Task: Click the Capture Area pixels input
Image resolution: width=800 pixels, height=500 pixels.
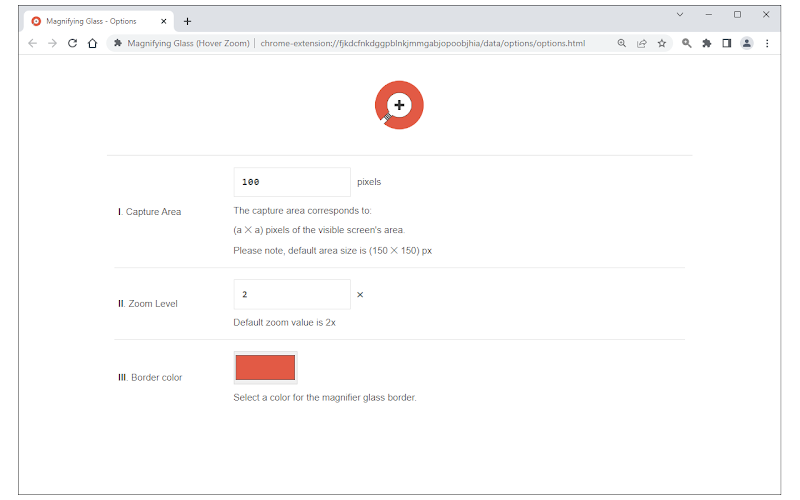Action: click(292, 182)
